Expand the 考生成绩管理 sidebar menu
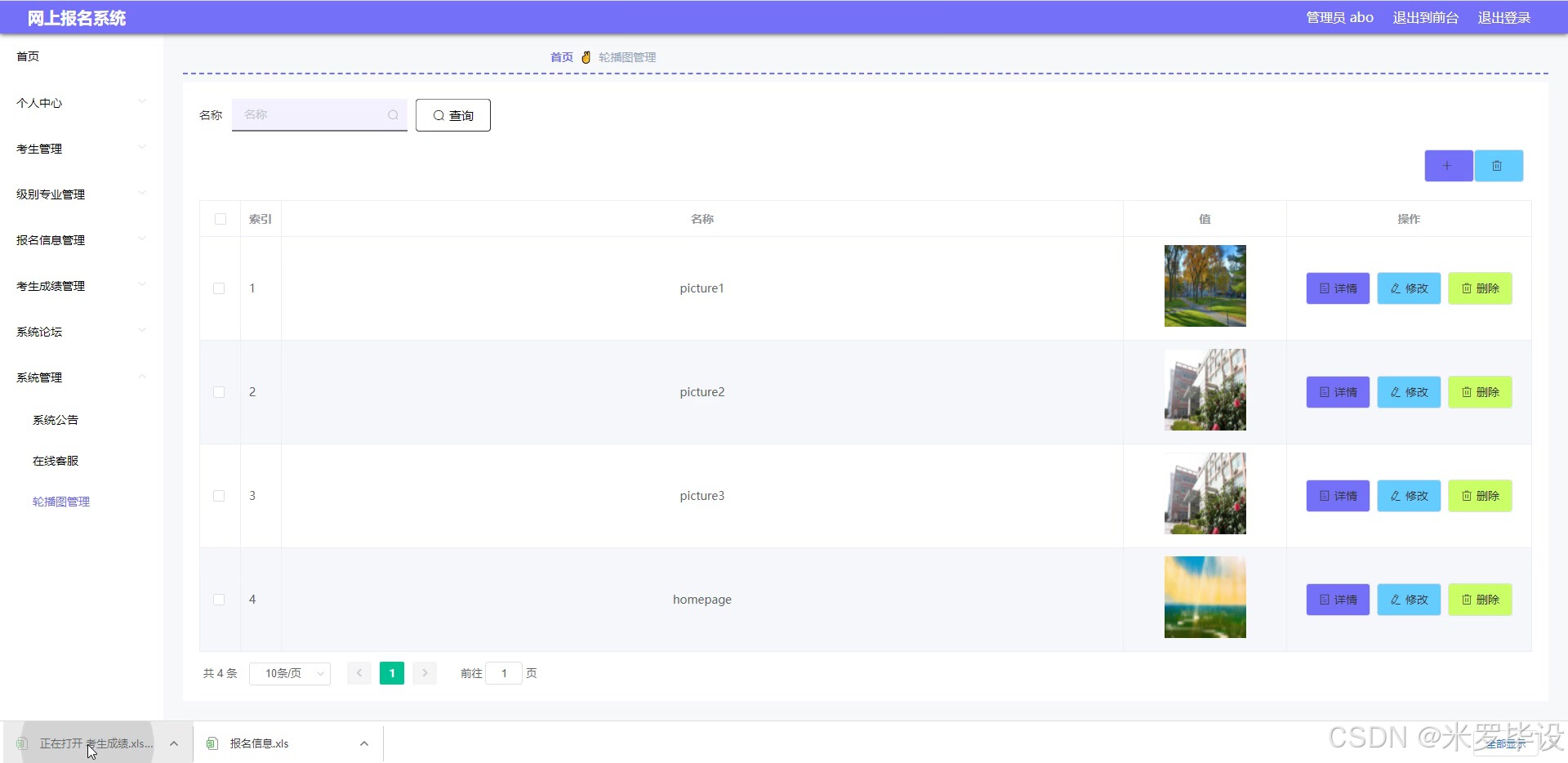 pyautogui.click(x=82, y=286)
